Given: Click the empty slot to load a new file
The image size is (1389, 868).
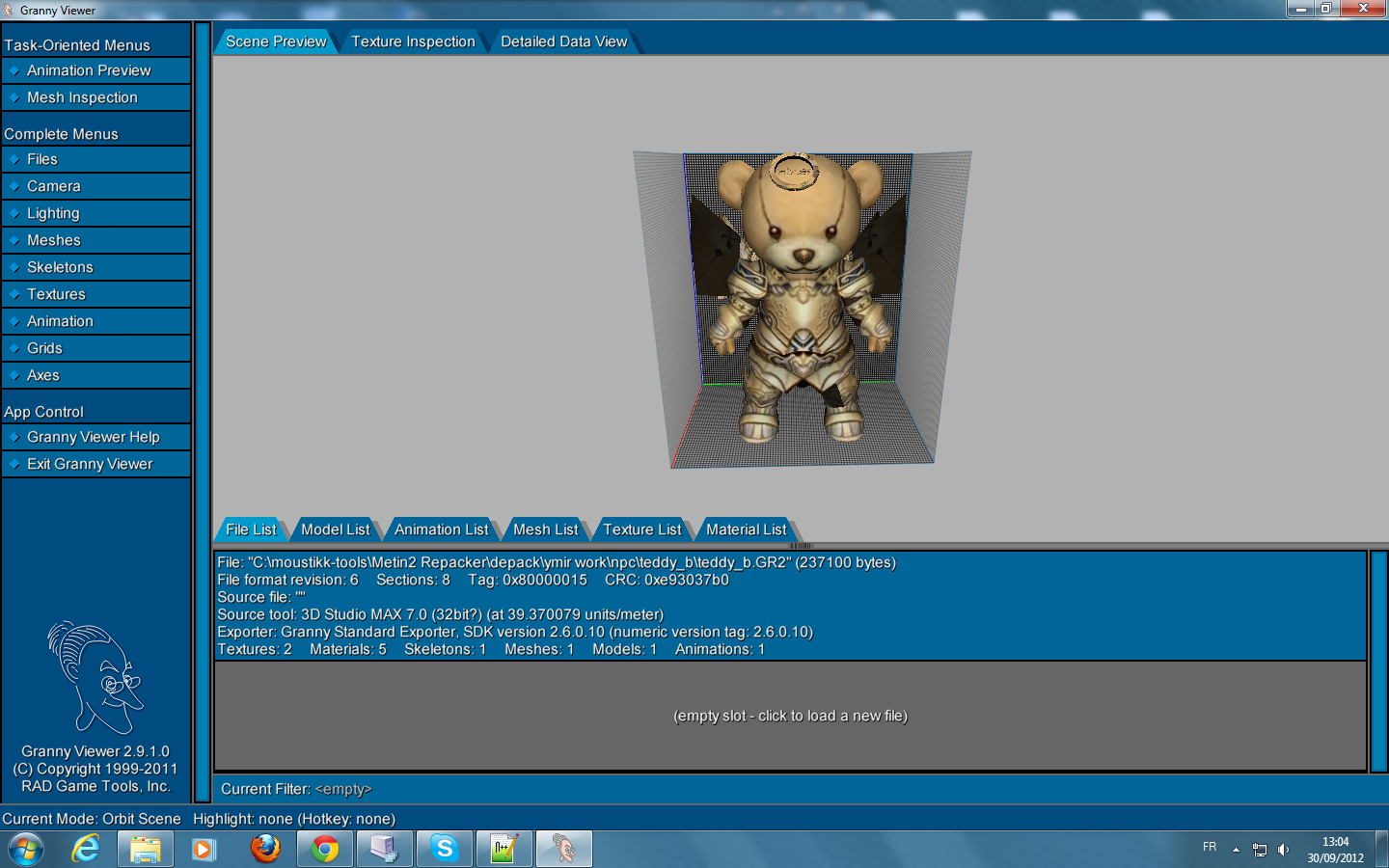Looking at the screenshot, I should coord(790,716).
